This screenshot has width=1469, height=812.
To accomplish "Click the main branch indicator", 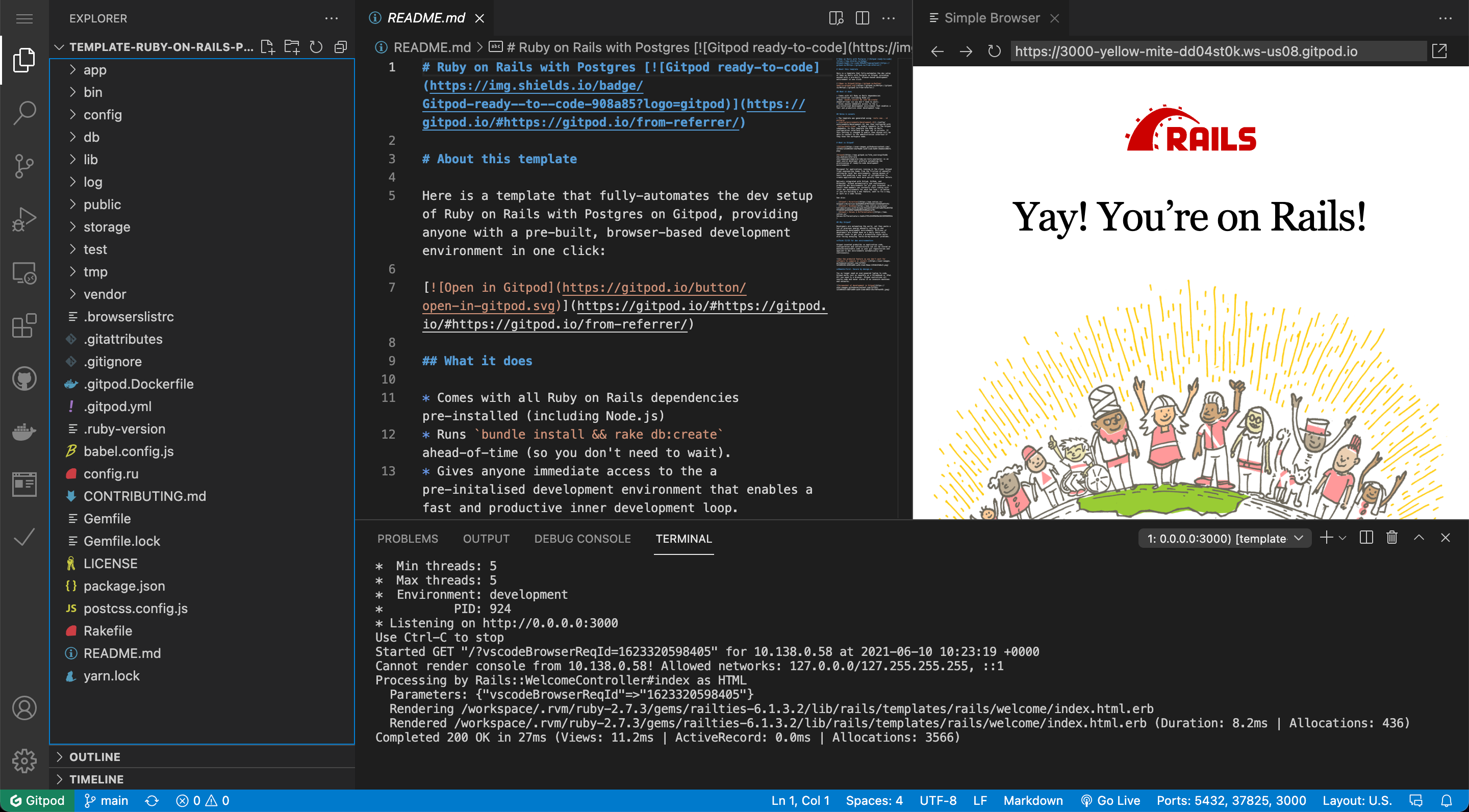I will (x=106, y=801).
